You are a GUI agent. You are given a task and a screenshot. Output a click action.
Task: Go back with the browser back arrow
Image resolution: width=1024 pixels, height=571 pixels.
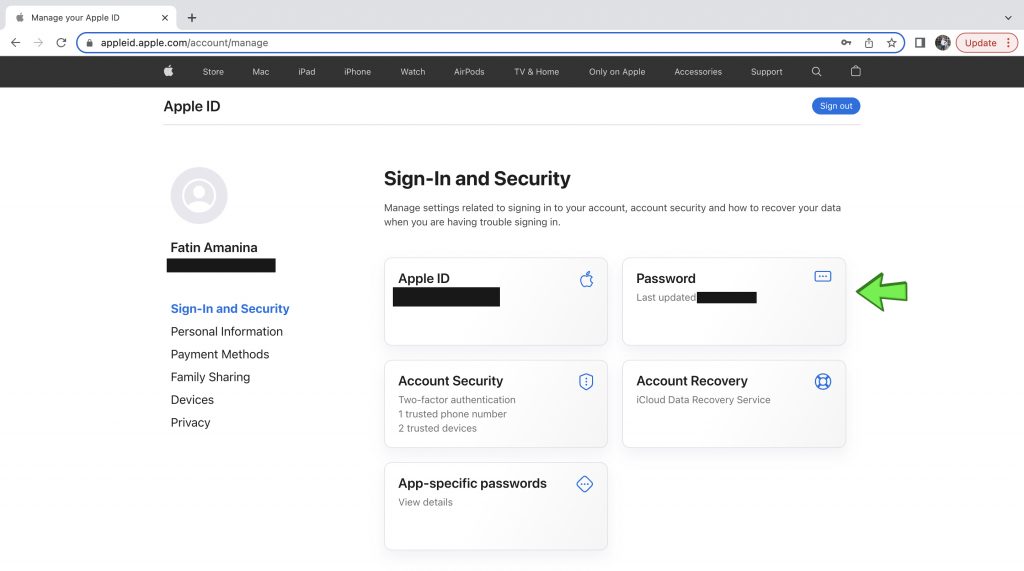tap(16, 42)
